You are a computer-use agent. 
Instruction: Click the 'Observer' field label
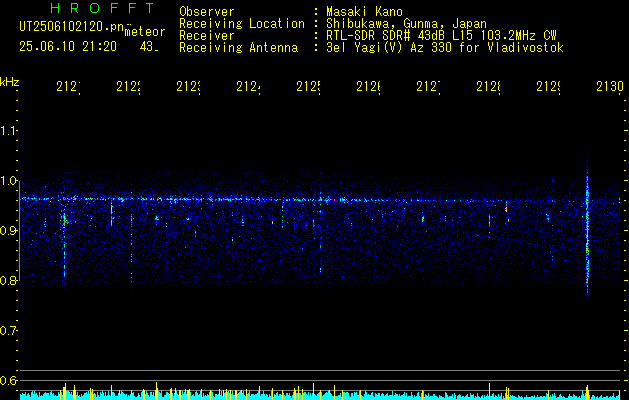tap(207, 11)
